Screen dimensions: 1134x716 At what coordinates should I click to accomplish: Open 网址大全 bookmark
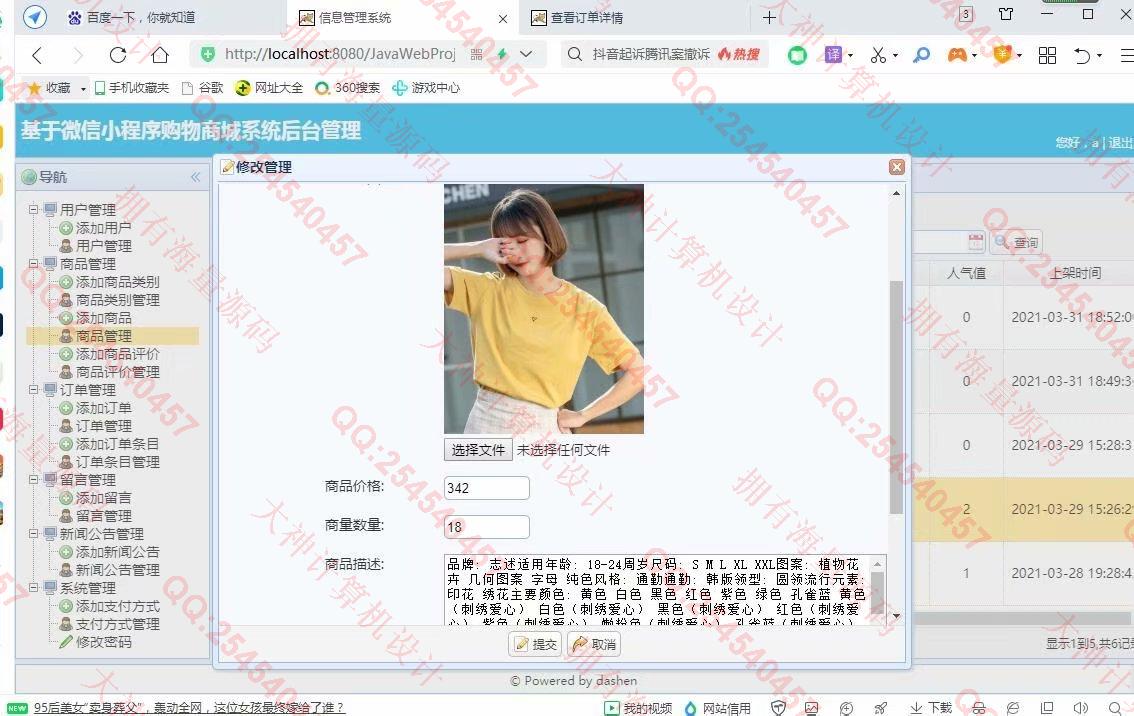[269, 88]
